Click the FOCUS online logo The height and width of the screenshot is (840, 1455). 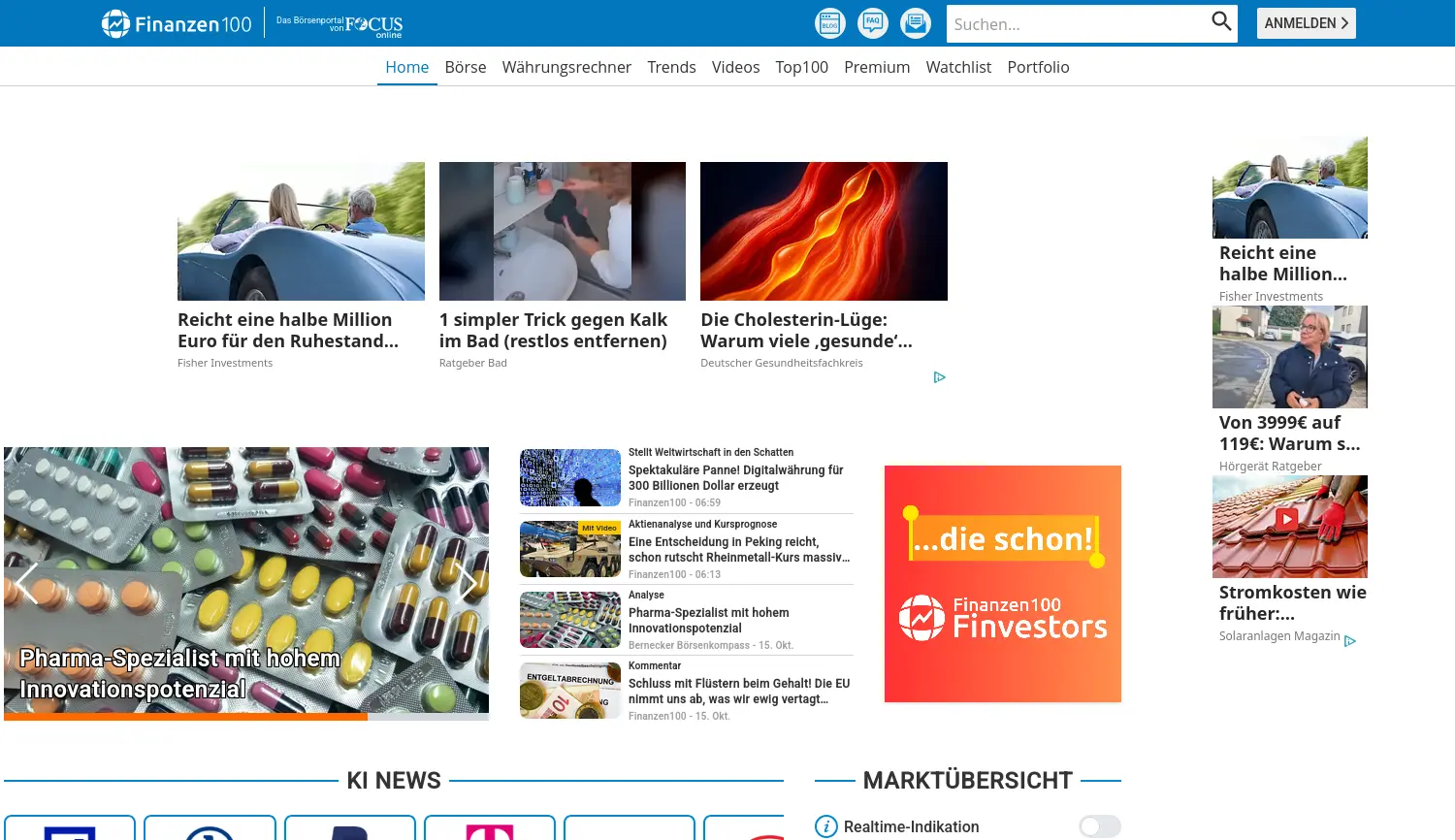point(373,25)
